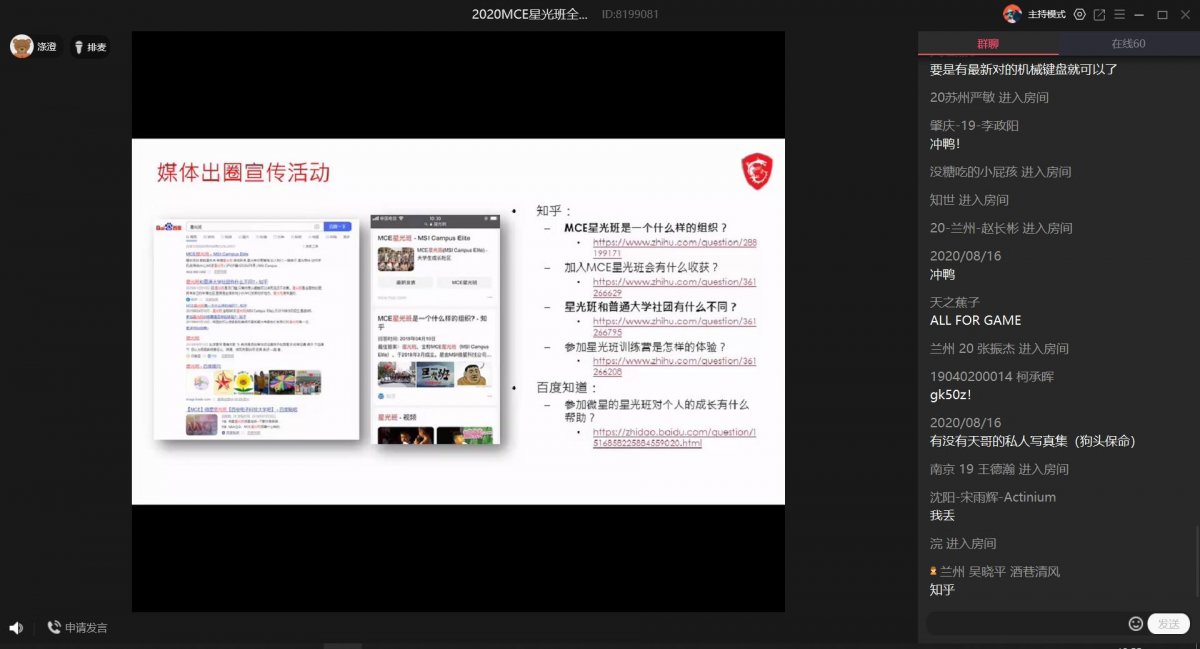Image resolution: width=1200 pixels, height=649 pixels.
Task: Click chat notice 浣 进入房间
Action: [963, 543]
